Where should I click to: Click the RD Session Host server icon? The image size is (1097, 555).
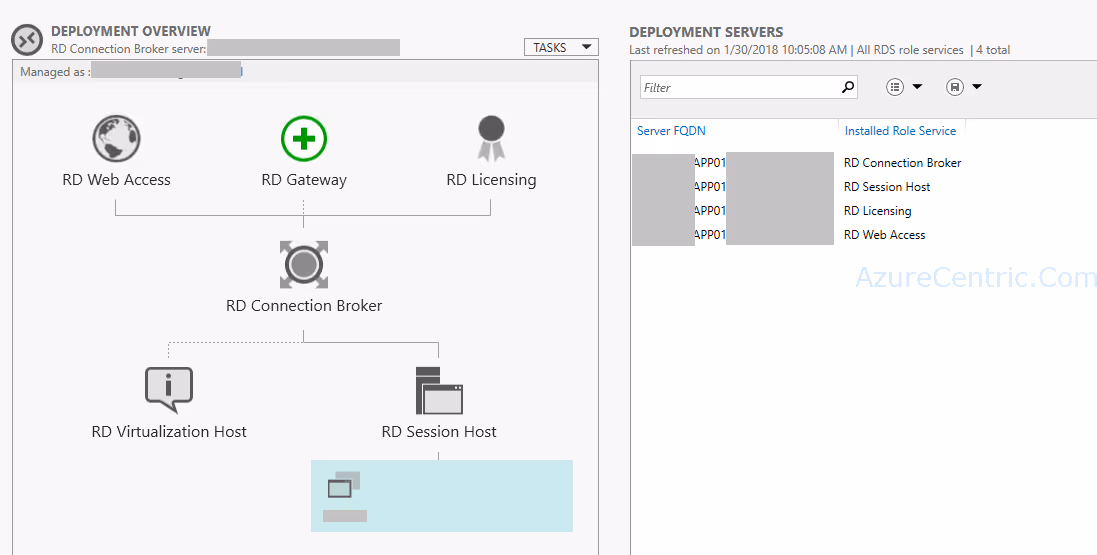click(439, 391)
